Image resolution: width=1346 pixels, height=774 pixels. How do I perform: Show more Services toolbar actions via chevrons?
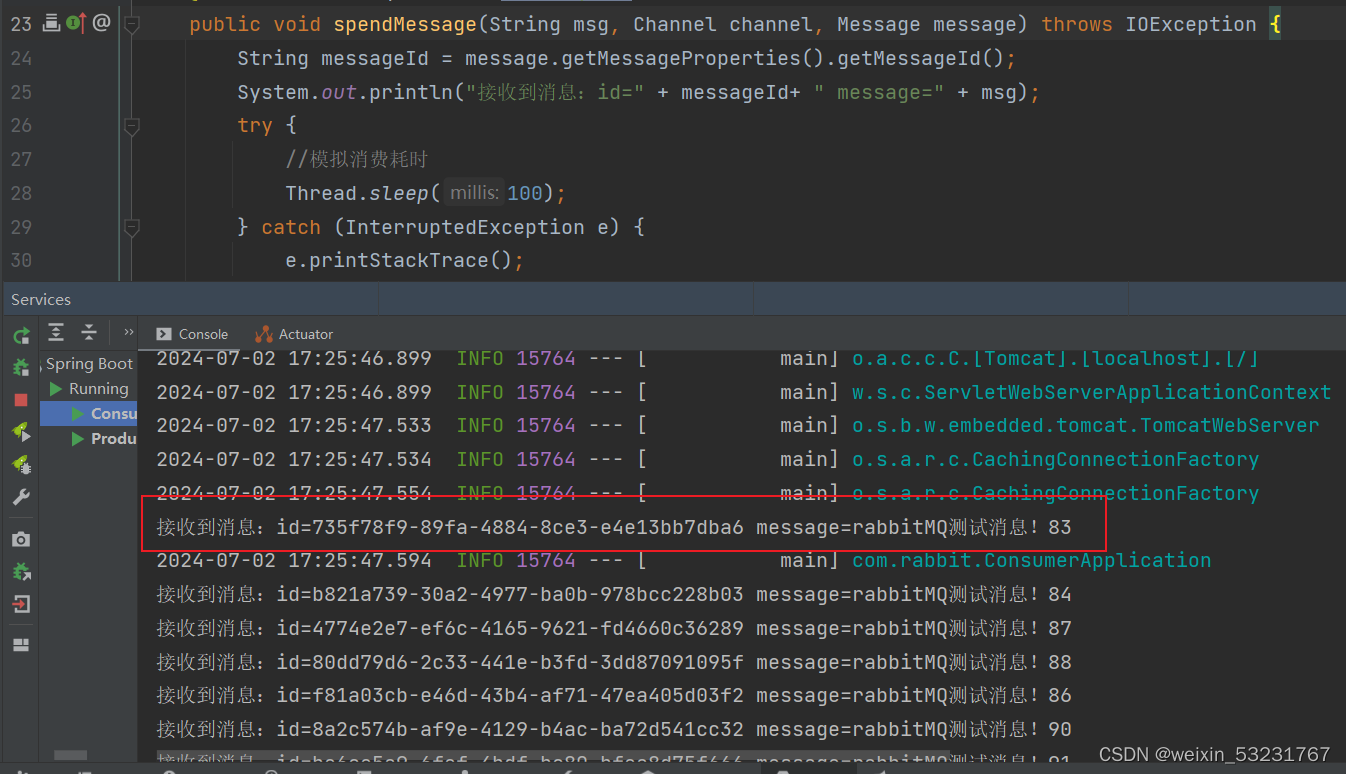pos(128,332)
